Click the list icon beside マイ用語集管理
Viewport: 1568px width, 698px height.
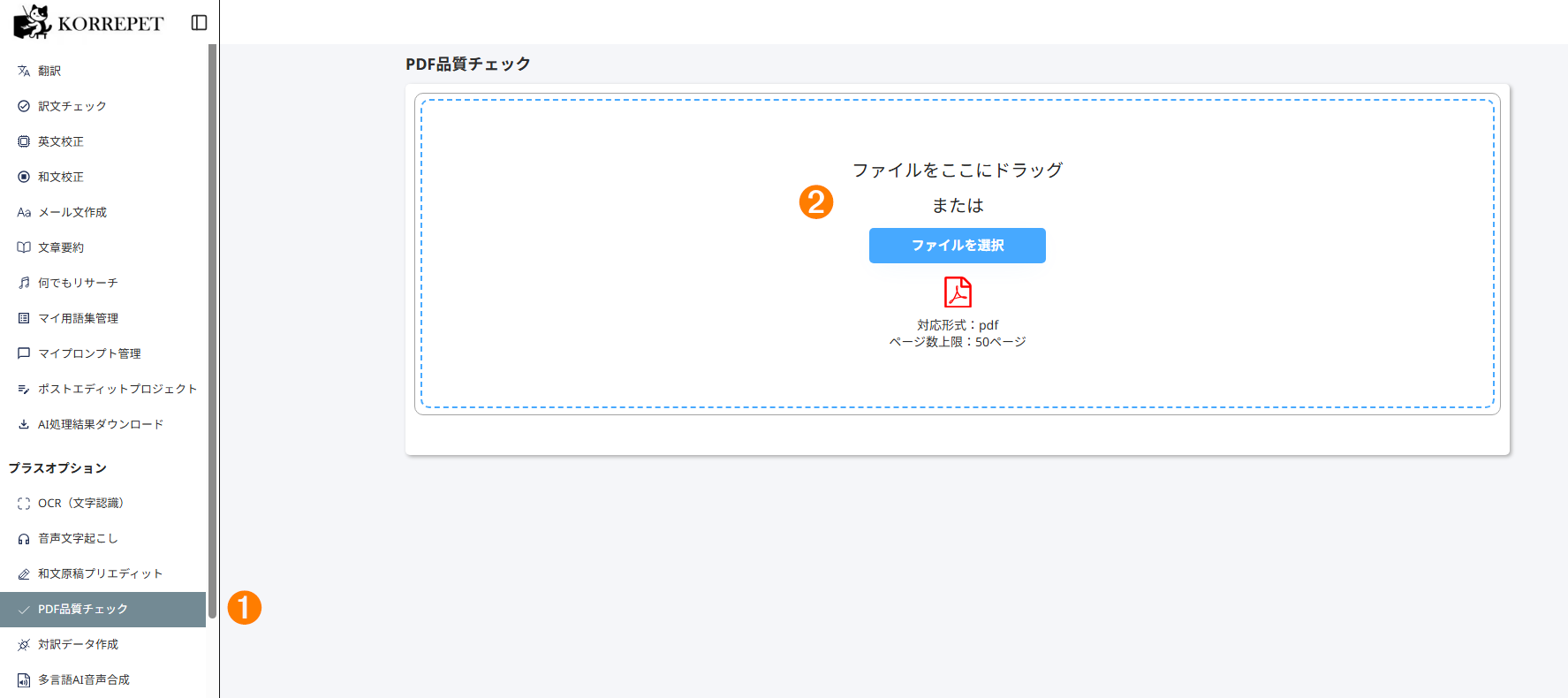click(24, 318)
